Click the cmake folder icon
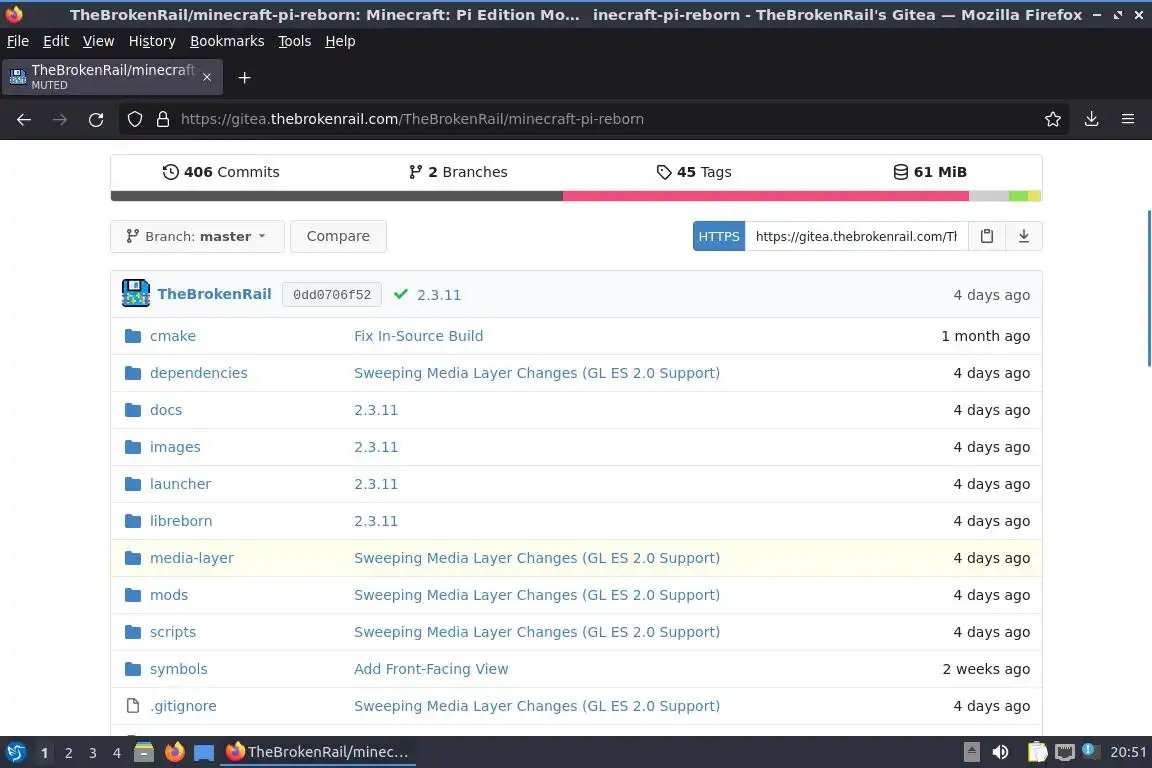The height and width of the screenshot is (768, 1152). 133,336
